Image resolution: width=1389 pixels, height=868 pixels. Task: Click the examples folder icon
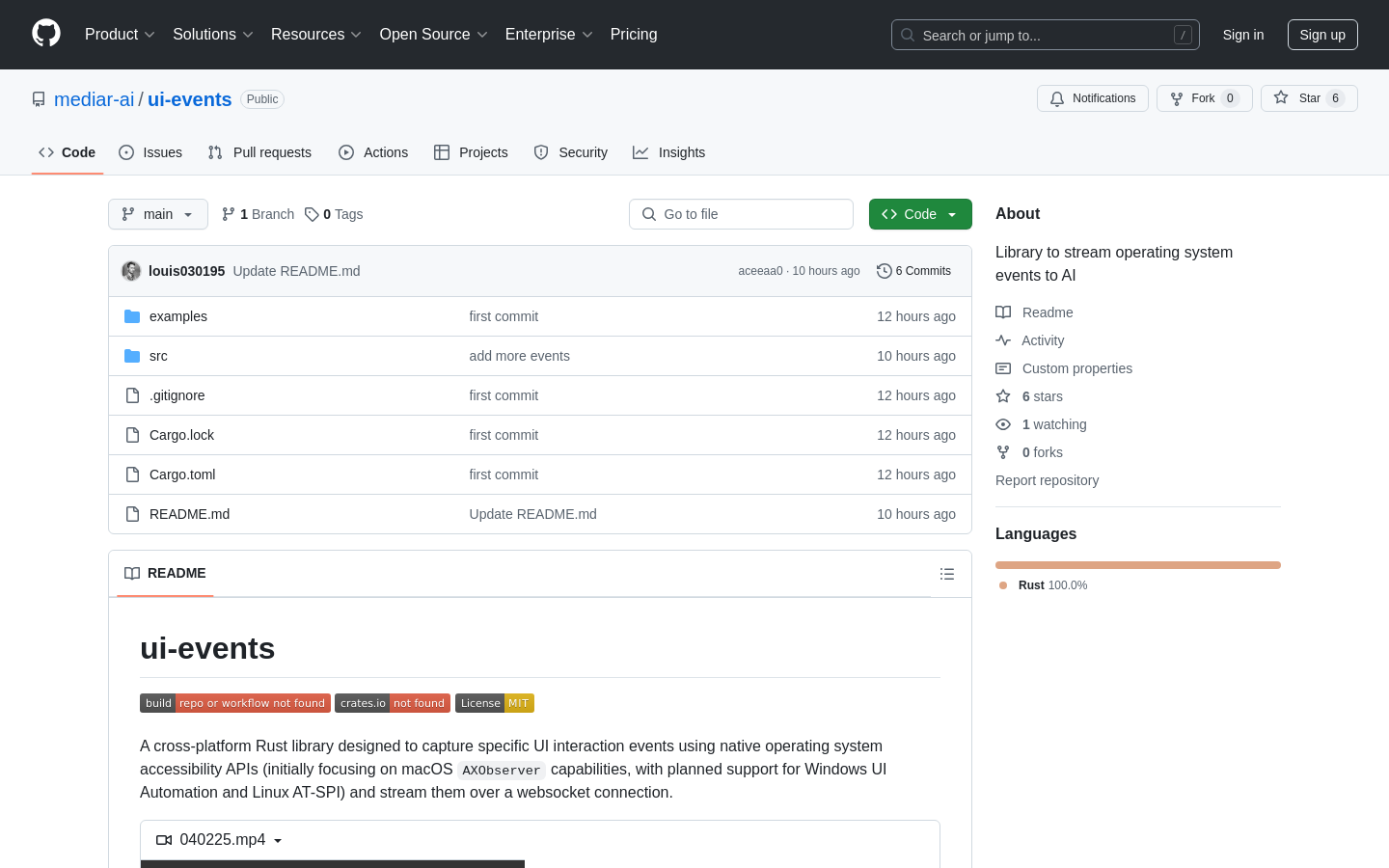click(132, 316)
